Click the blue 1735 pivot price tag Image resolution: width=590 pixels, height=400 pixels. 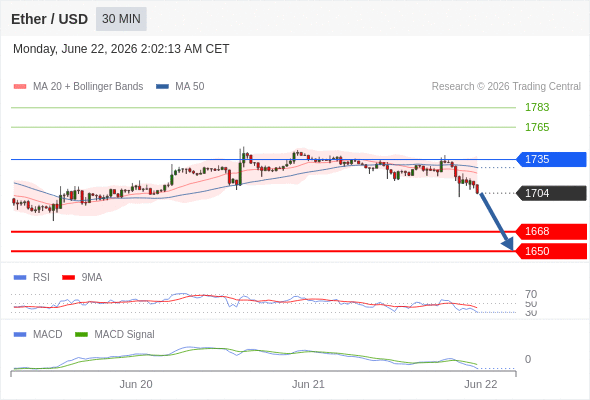click(551, 159)
